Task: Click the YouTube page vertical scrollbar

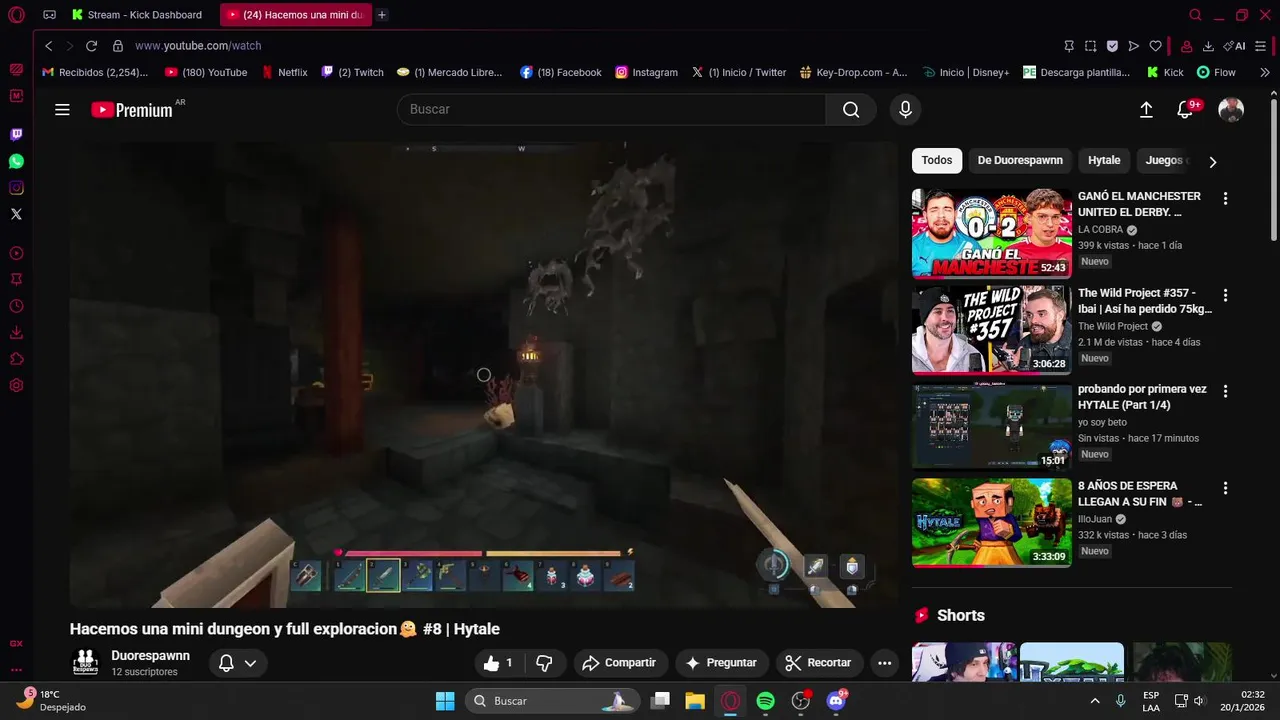Action: tap(1273, 170)
